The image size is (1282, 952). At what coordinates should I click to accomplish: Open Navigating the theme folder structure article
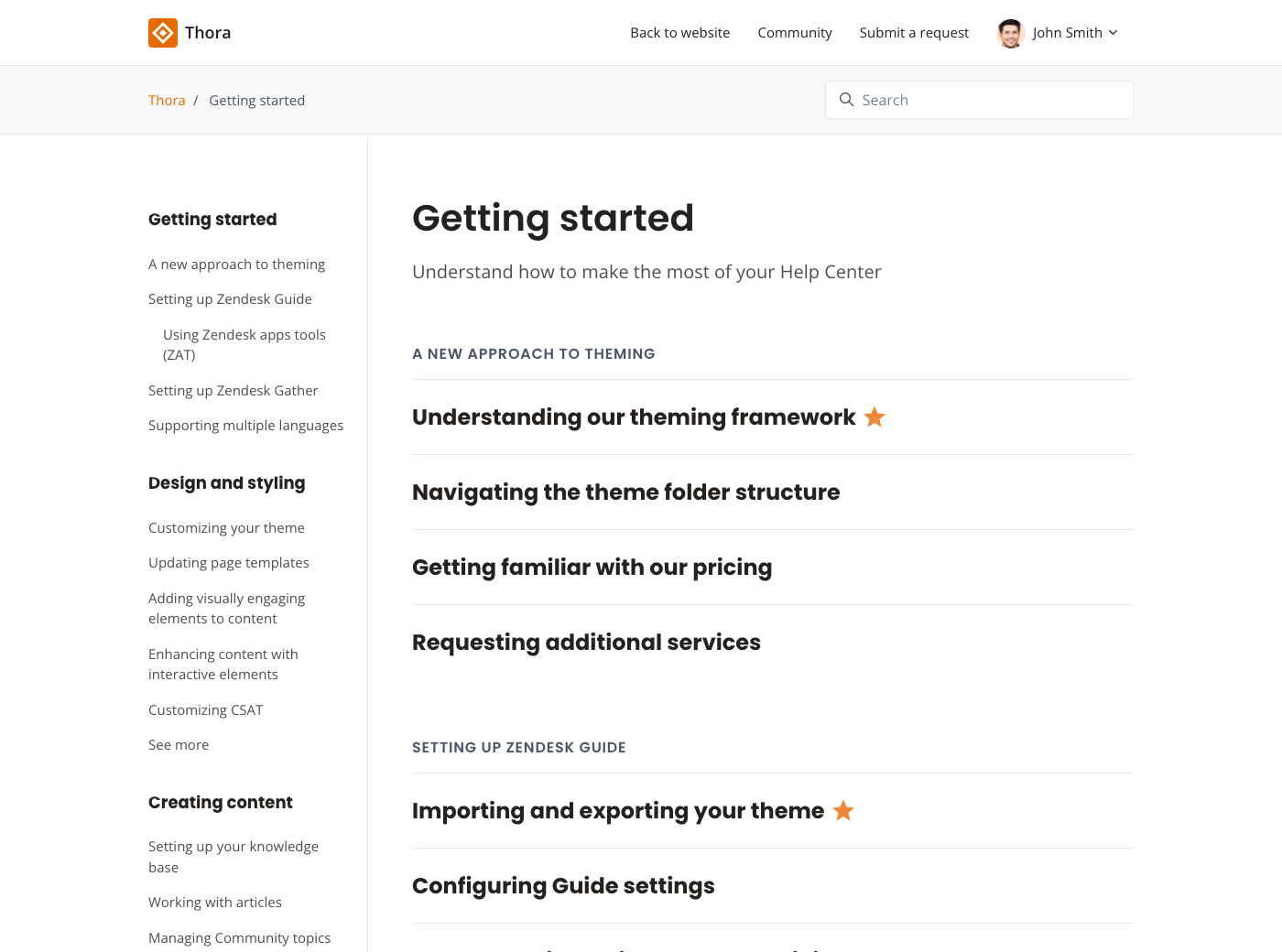pos(625,492)
